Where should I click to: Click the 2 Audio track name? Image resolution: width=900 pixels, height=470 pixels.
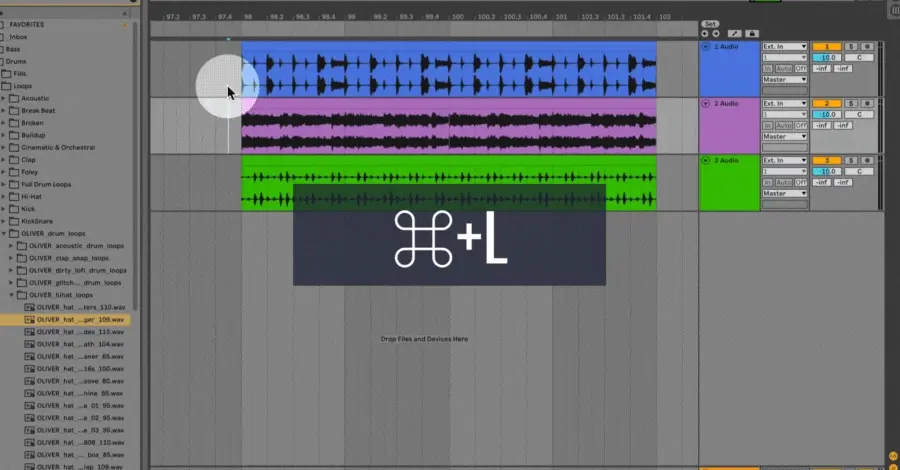(726, 103)
